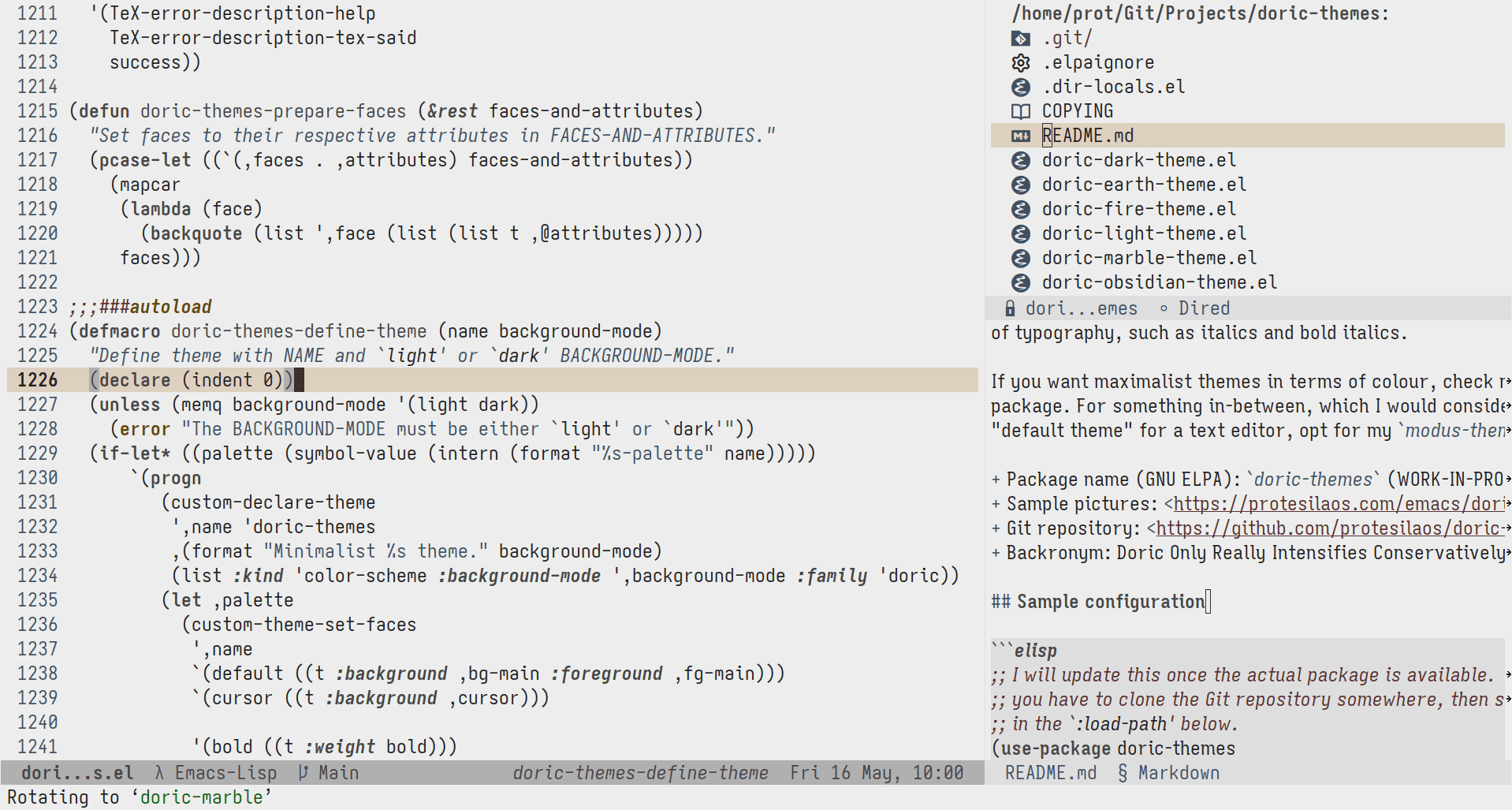This screenshot has width=1512, height=810.
Task: Open doric-earth-theme.el from Dired
Action: tap(1144, 185)
